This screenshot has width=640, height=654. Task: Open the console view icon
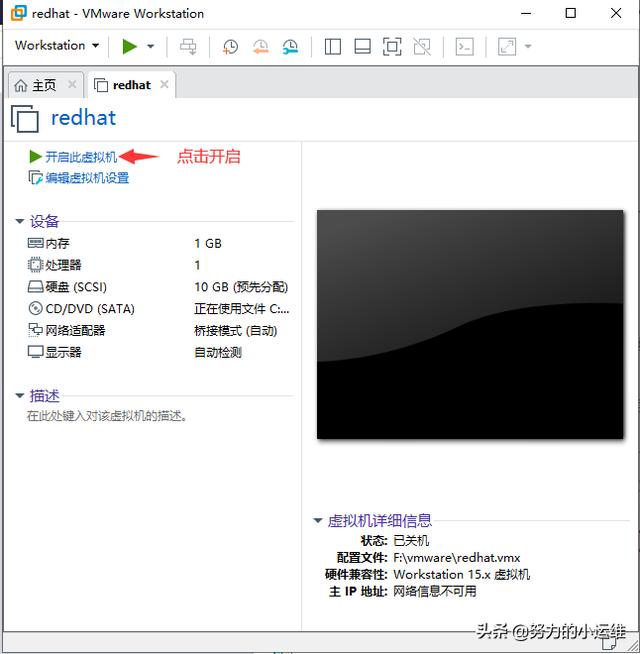click(x=464, y=46)
